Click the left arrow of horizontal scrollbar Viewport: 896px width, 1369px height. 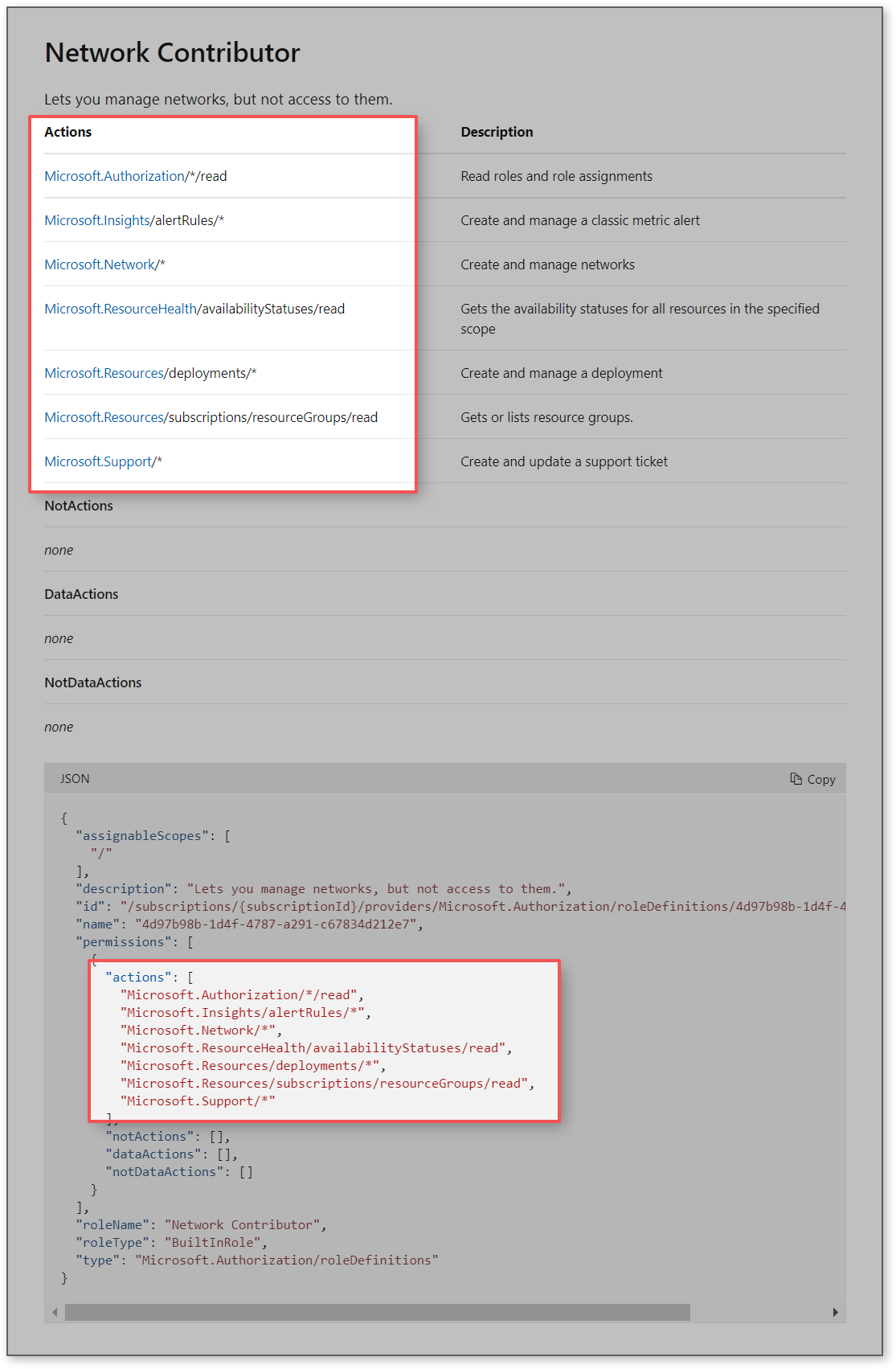55,1312
